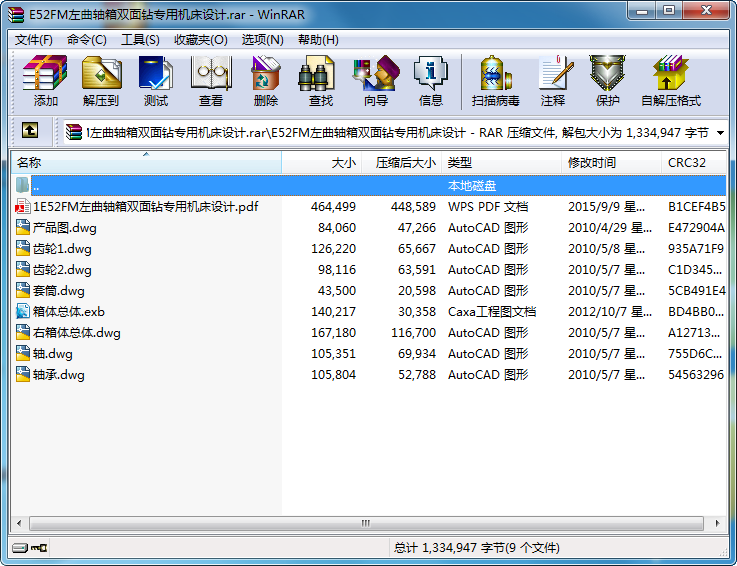737x566 pixels.
Task: Click the horizontal scrollbar right arrow
Action: pyautogui.click(x=717, y=523)
